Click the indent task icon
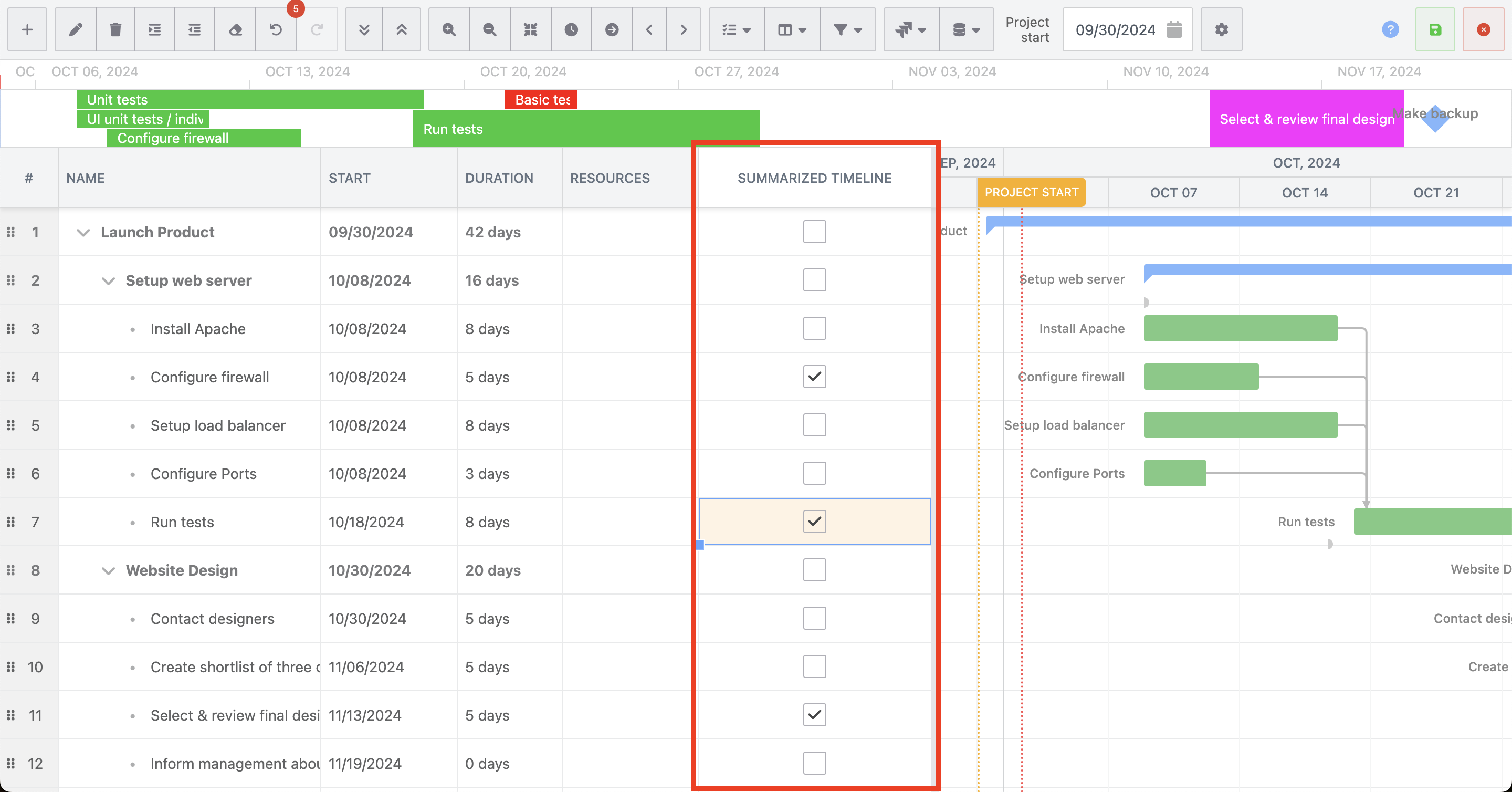The image size is (1512, 792). 154,30
